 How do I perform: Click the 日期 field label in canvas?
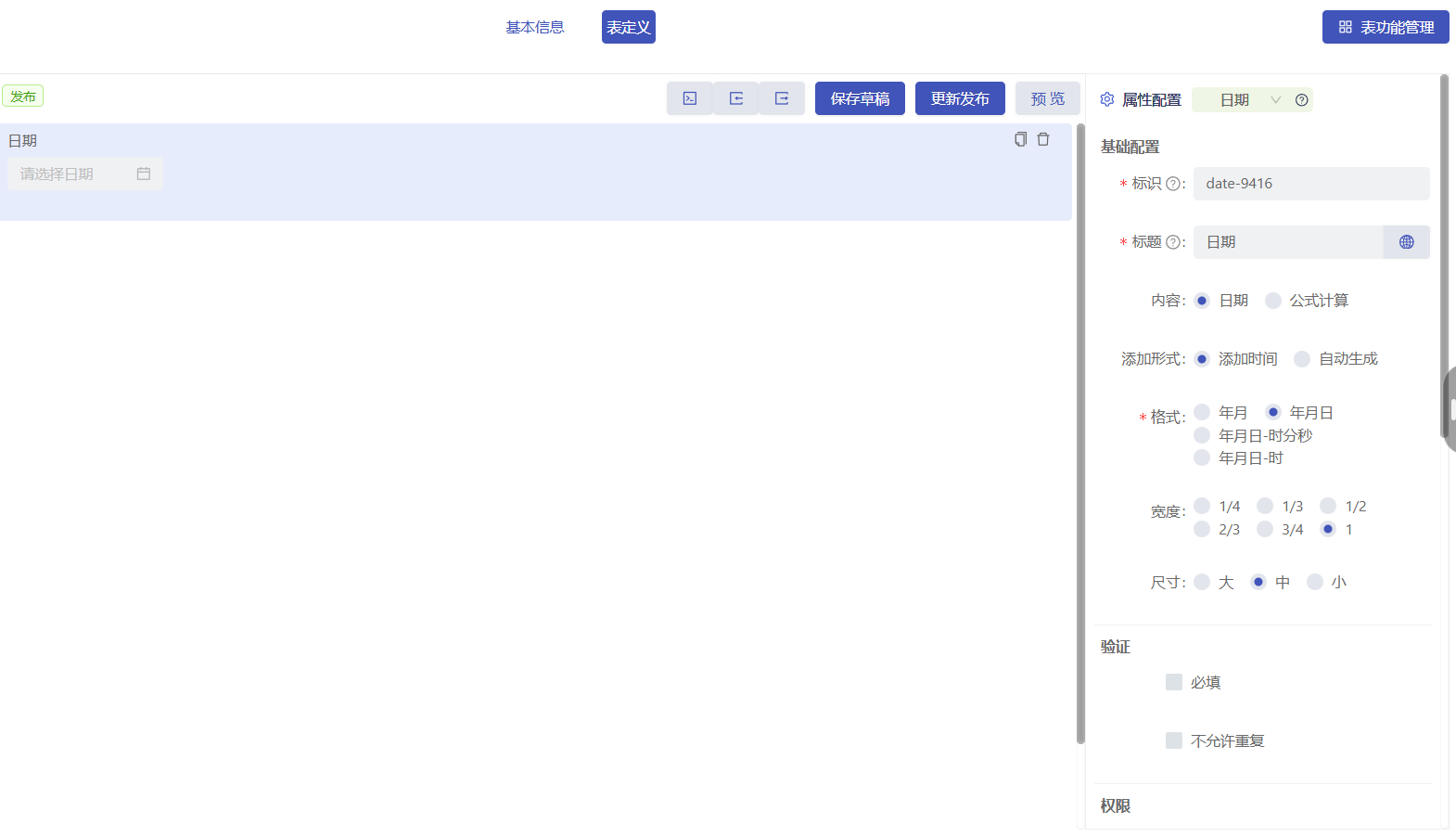click(22, 141)
